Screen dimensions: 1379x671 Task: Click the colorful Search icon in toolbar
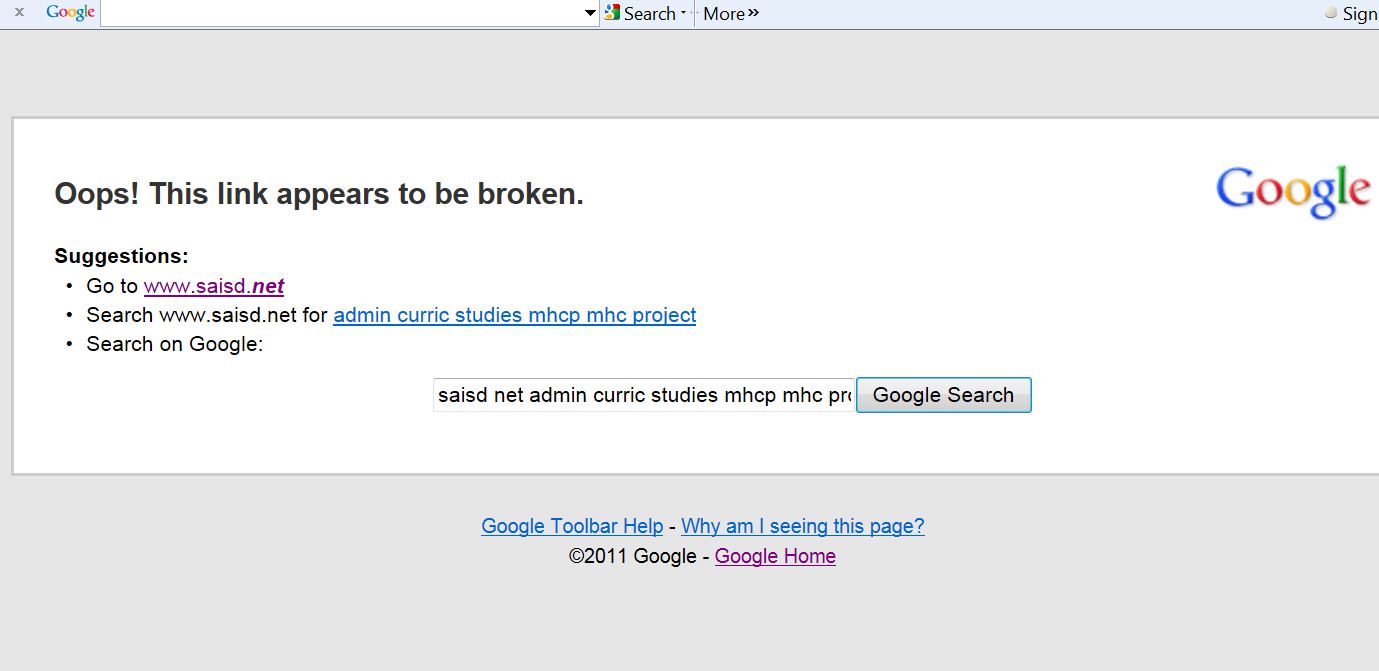pos(612,13)
